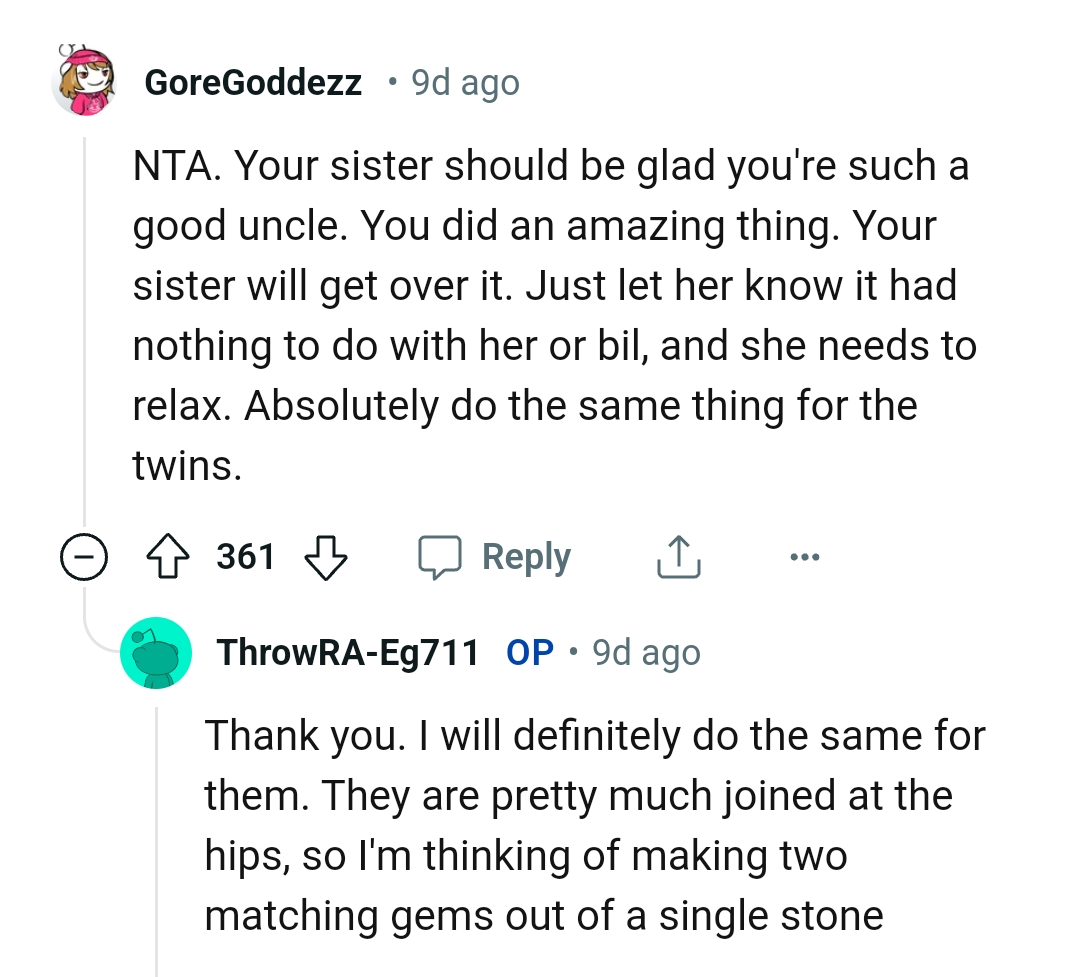1080x977 pixels.
Task: Share the NTA comment via the share icon
Action: tap(679, 556)
